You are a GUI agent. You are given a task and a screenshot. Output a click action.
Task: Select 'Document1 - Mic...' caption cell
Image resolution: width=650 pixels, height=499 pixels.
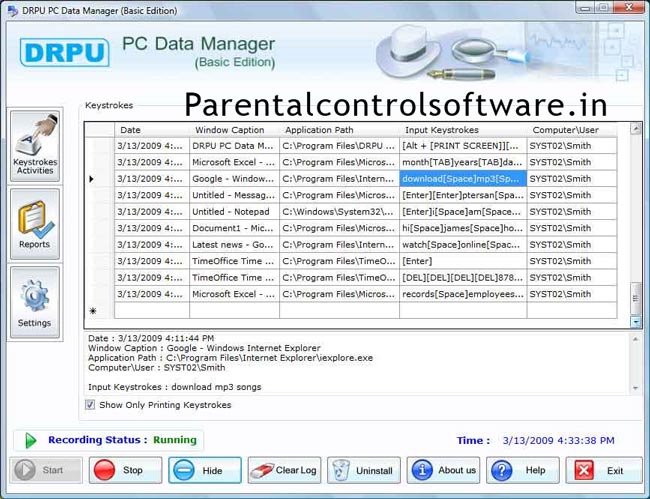tap(234, 228)
